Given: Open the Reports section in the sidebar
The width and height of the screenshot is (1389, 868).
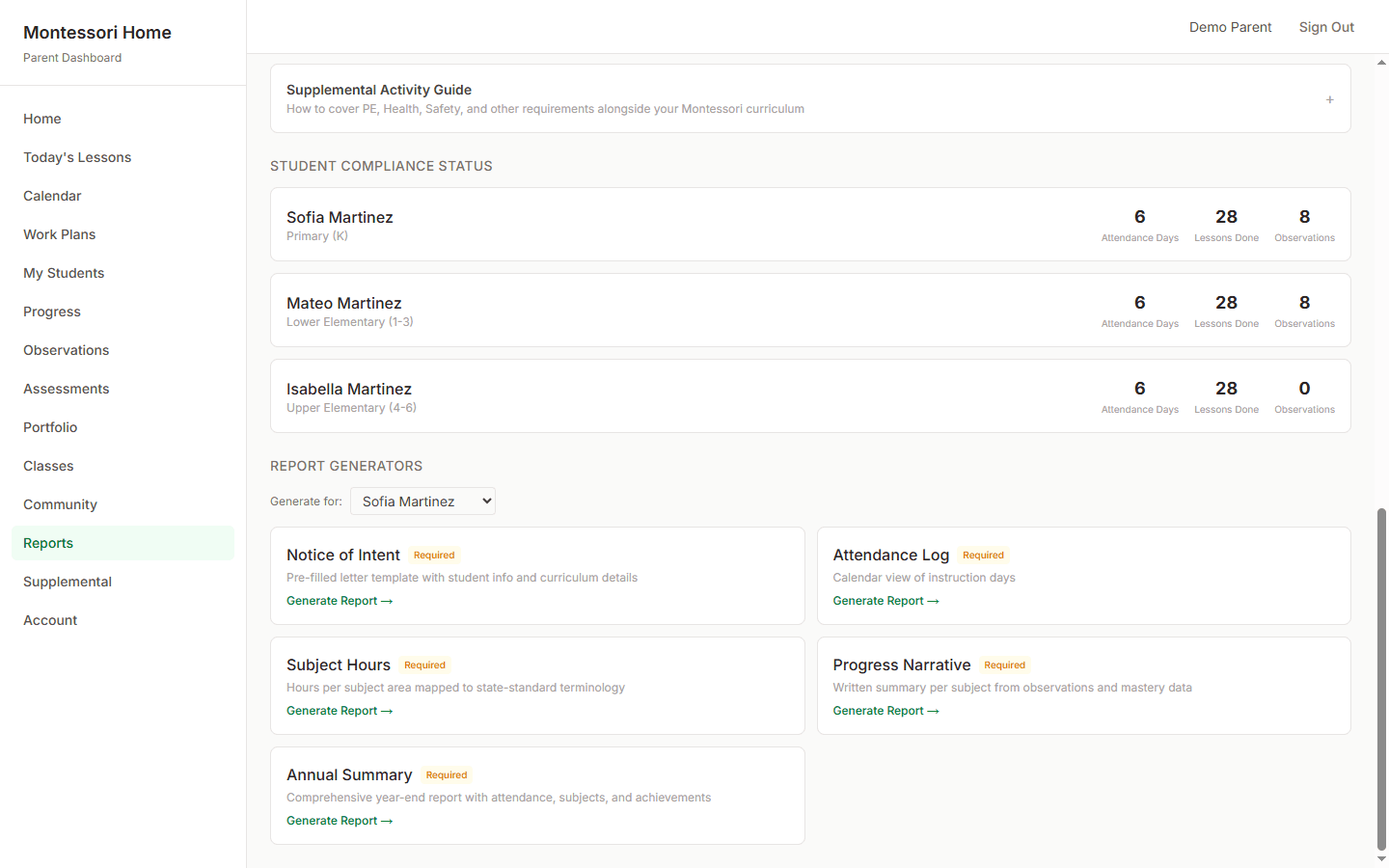Looking at the screenshot, I should pos(47,542).
